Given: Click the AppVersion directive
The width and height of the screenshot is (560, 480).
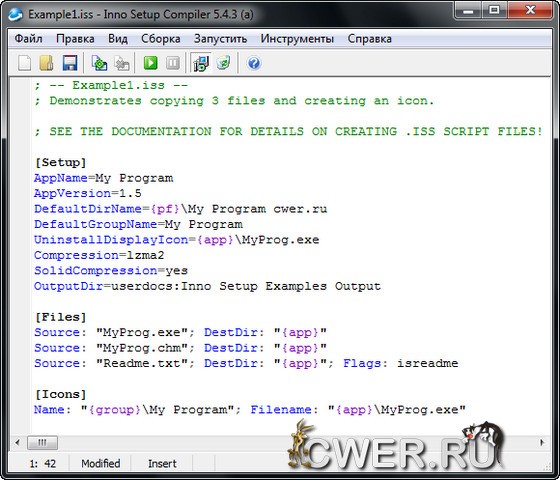Looking at the screenshot, I should click(72, 193).
